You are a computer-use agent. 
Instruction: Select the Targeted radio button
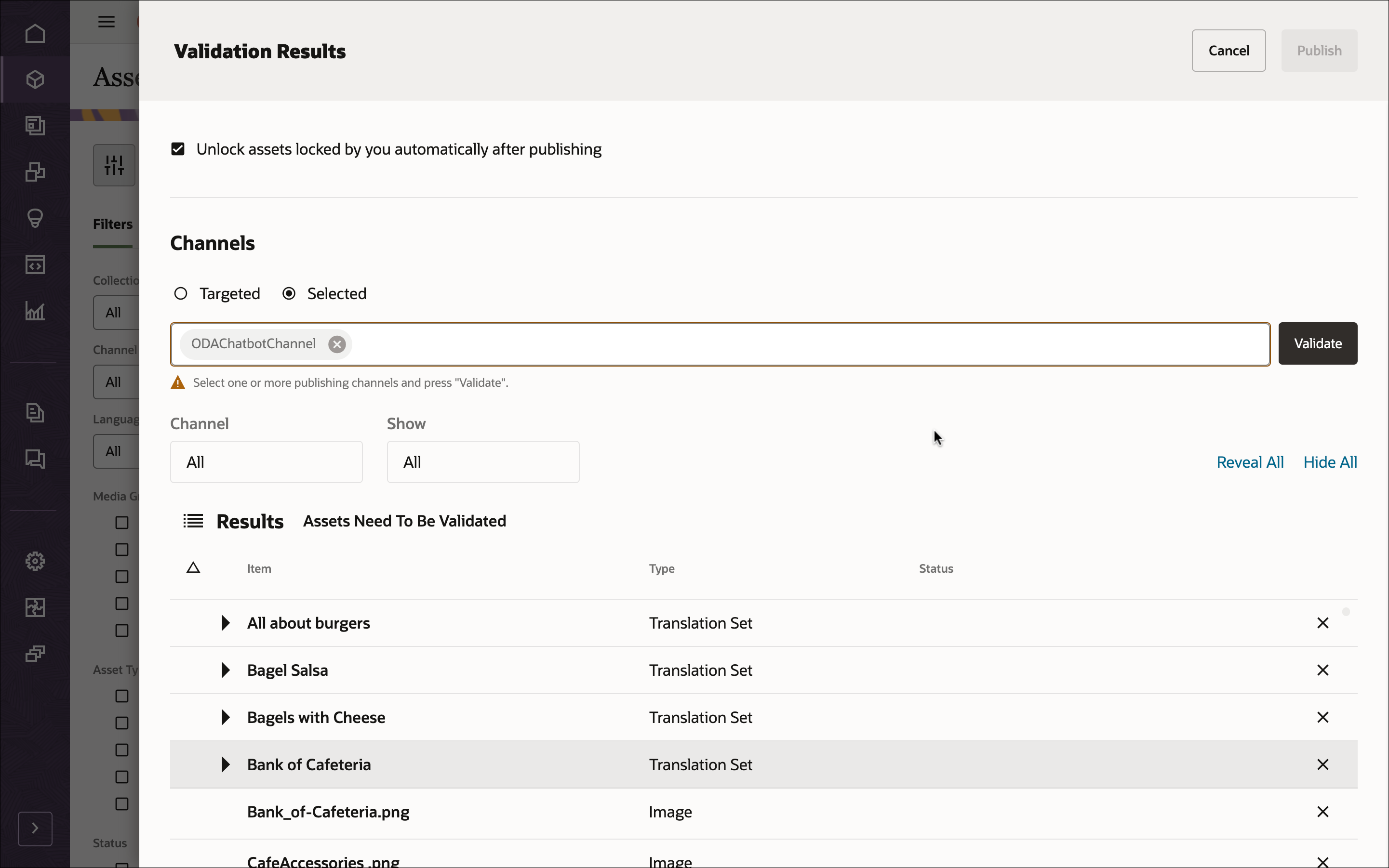[180, 293]
